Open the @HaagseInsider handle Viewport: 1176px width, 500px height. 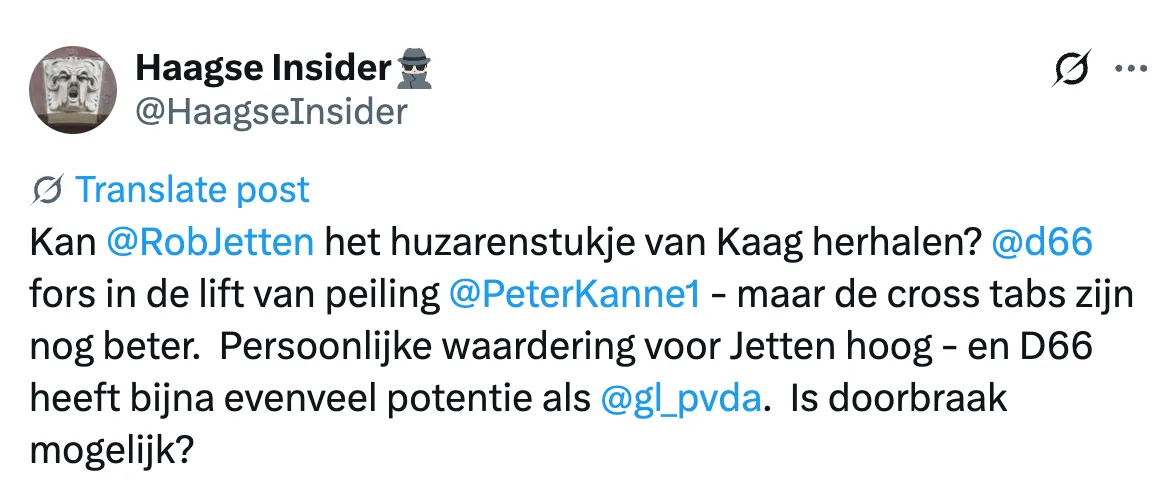coord(272,112)
